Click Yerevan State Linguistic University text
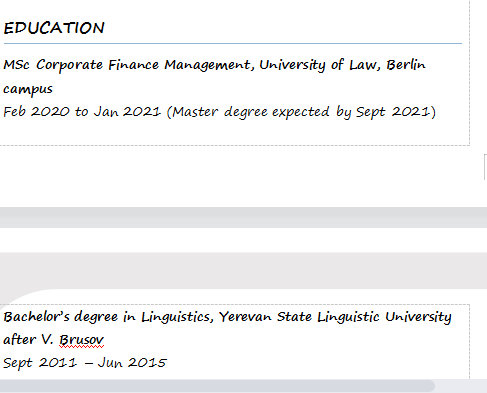The image size is (487, 393). (335, 317)
